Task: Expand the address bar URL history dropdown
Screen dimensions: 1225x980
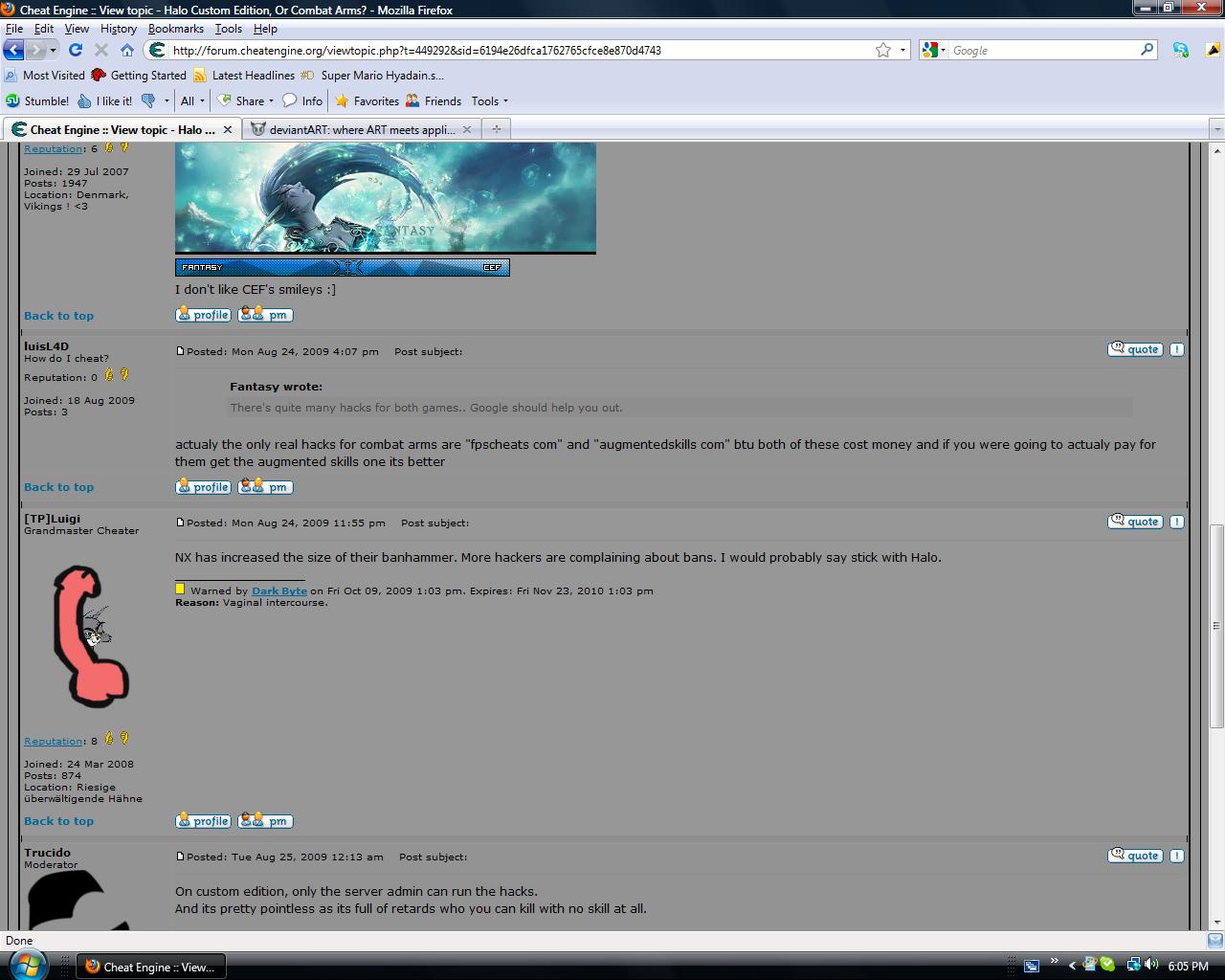Action: 902,50
